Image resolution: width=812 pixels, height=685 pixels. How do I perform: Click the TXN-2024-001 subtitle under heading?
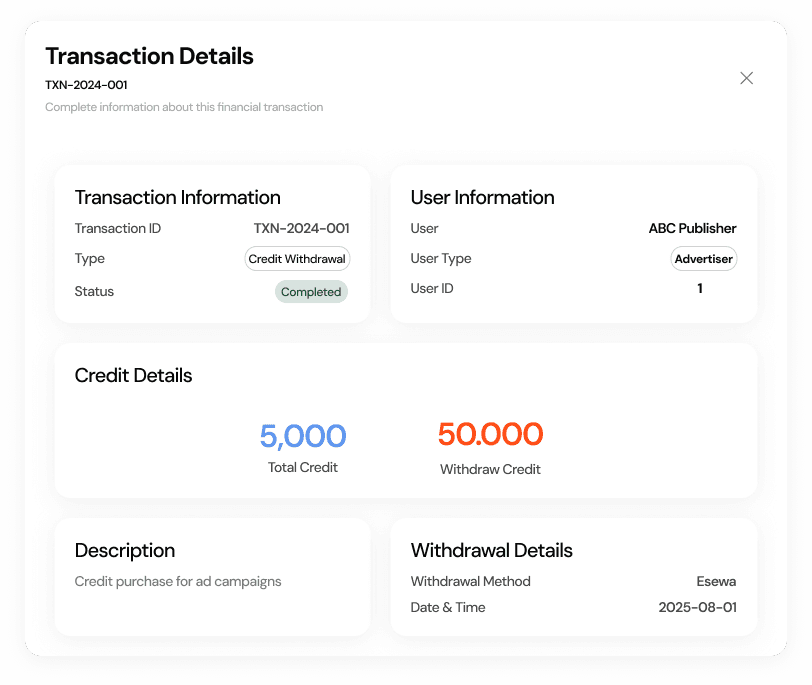86,85
